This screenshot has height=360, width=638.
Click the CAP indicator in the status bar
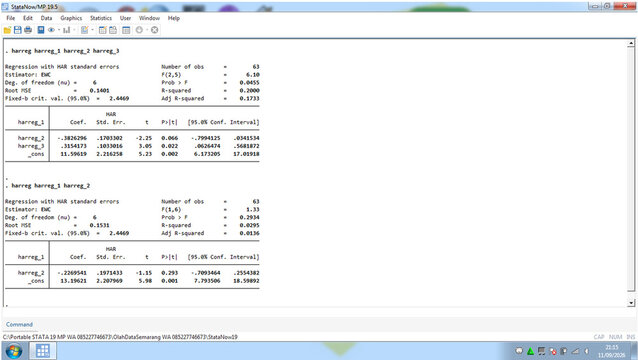pos(599,337)
